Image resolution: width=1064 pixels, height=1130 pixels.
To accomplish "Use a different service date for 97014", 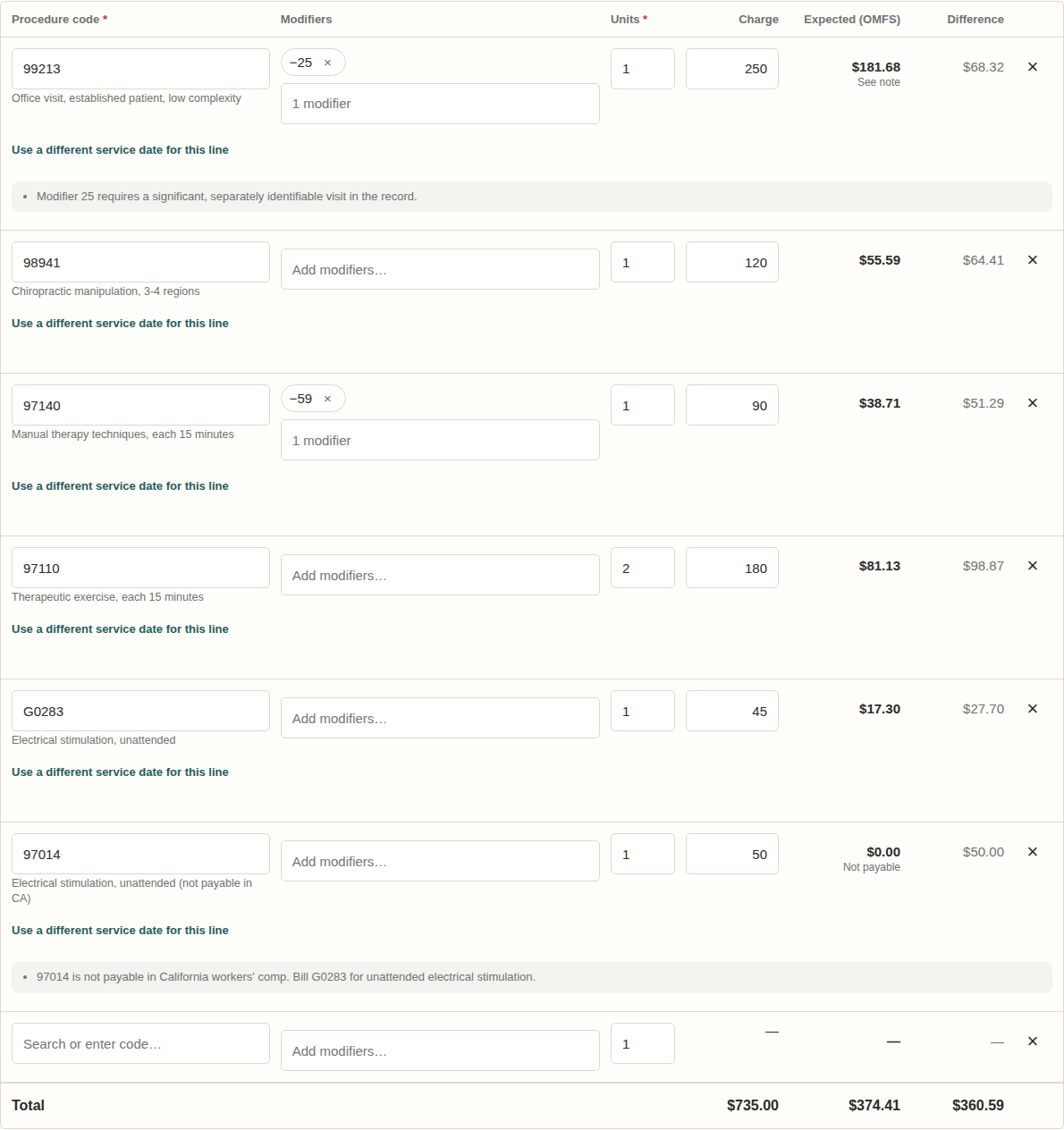I will click(120, 931).
